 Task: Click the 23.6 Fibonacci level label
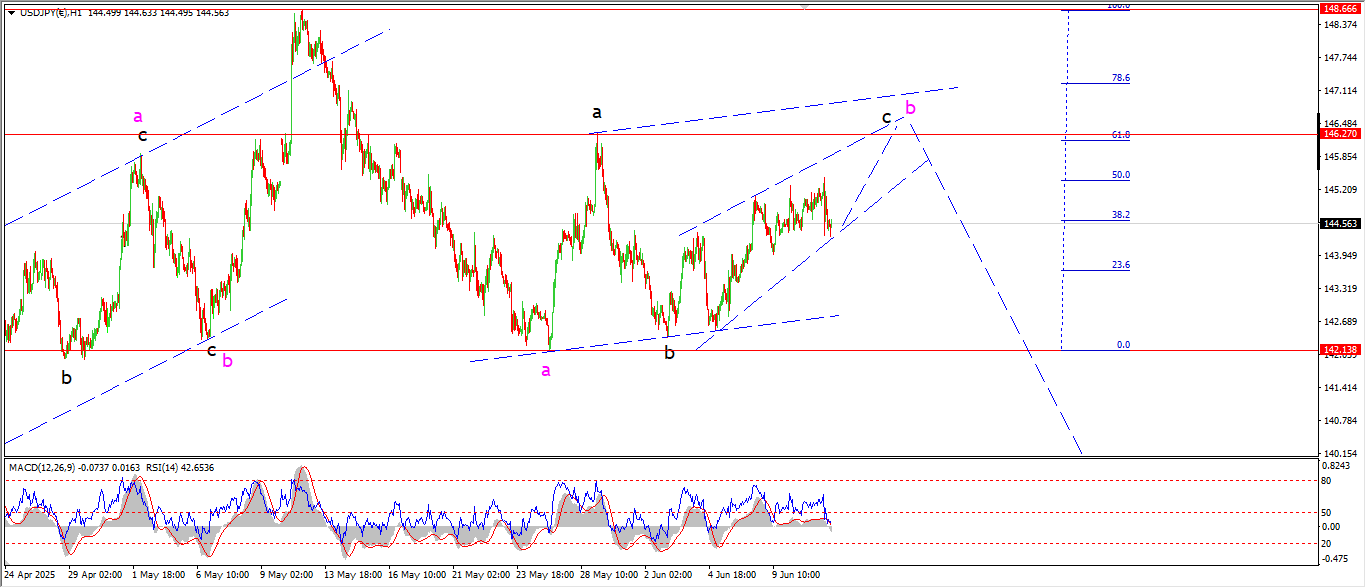[1121, 265]
